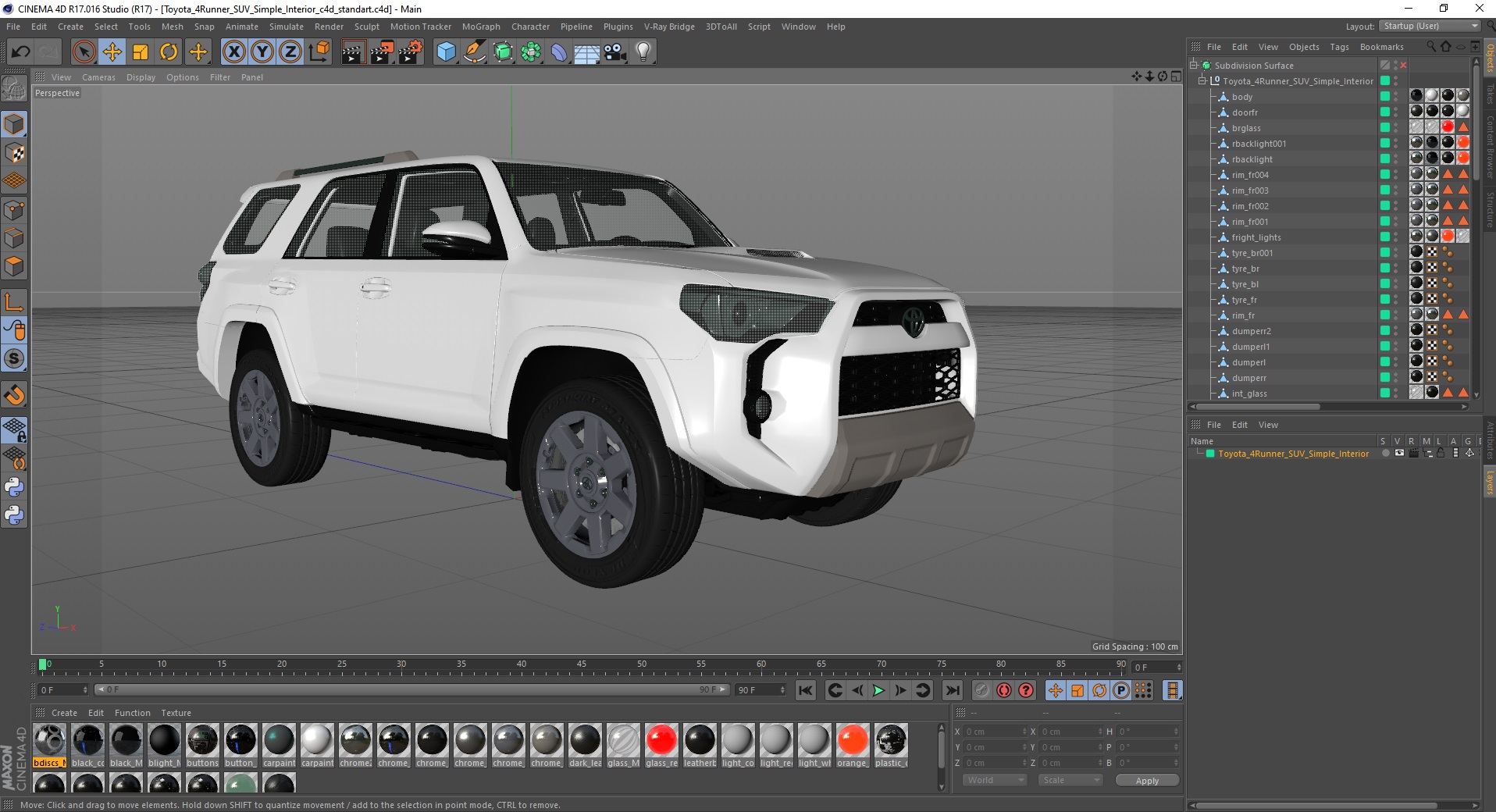
Task: Add a Bend deformer object
Action: coord(559,52)
